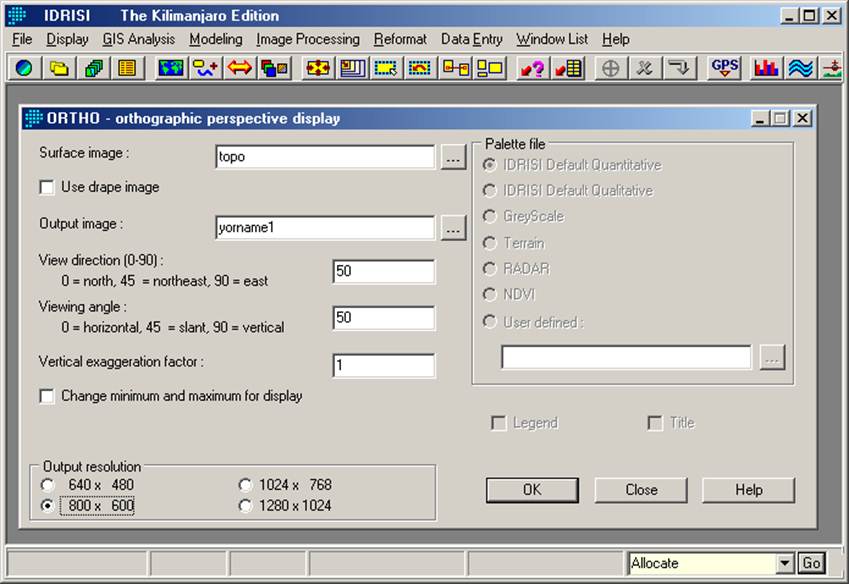Open the Data Entry menu
This screenshot has width=849, height=584.
(x=472, y=39)
